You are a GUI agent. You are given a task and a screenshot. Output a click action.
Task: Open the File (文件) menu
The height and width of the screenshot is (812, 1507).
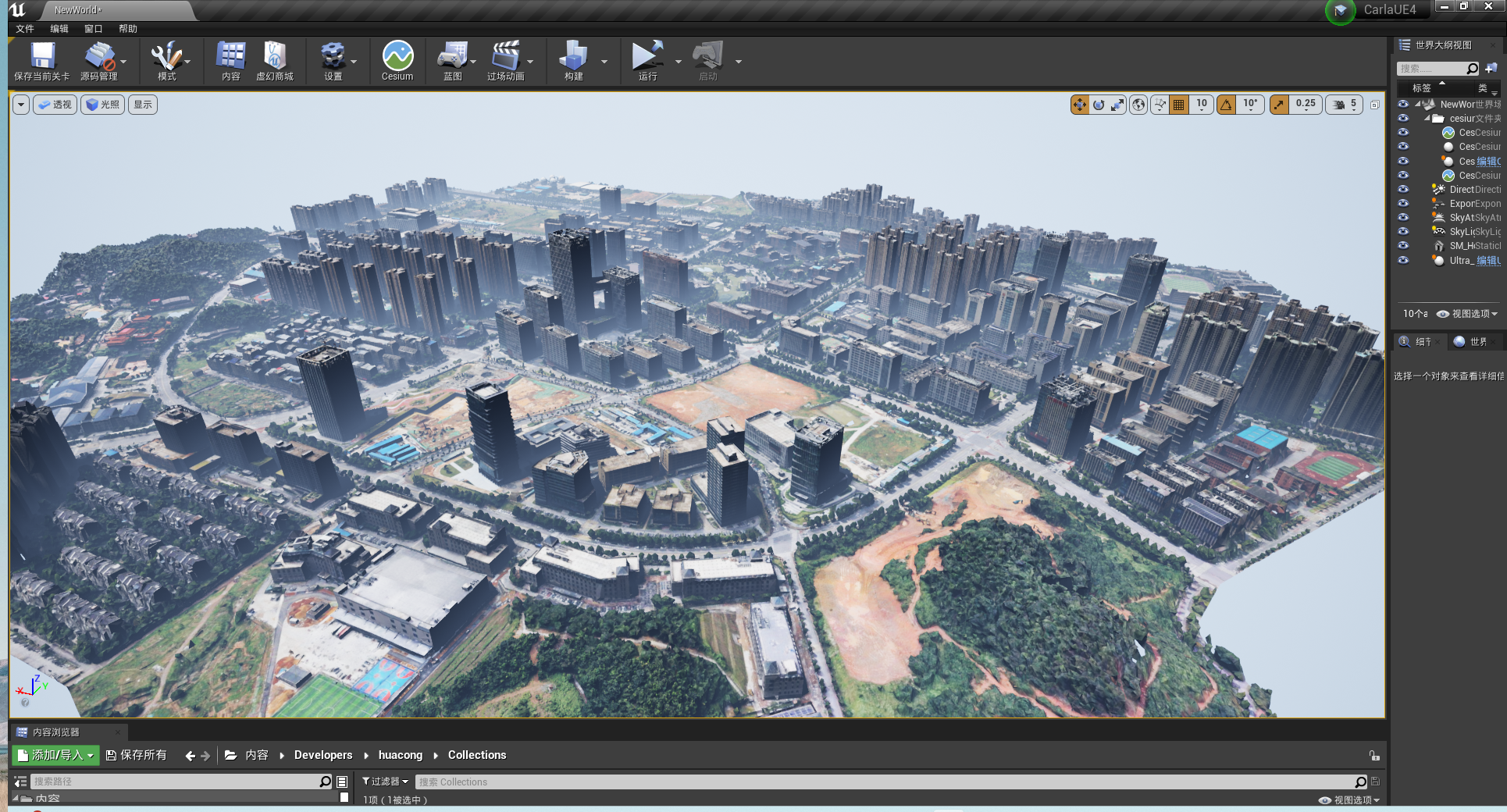(x=25, y=29)
